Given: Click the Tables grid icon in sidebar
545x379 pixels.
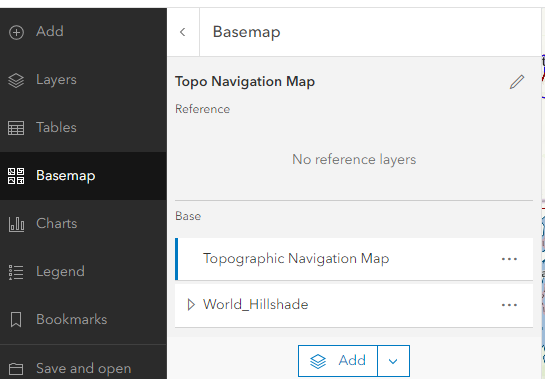Looking at the screenshot, I should click(16, 128).
